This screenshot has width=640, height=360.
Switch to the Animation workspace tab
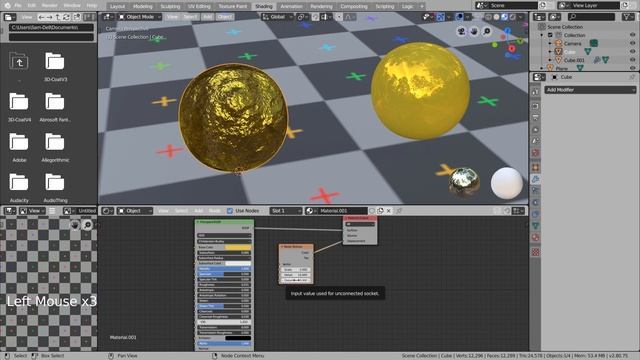(x=291, y=7)
